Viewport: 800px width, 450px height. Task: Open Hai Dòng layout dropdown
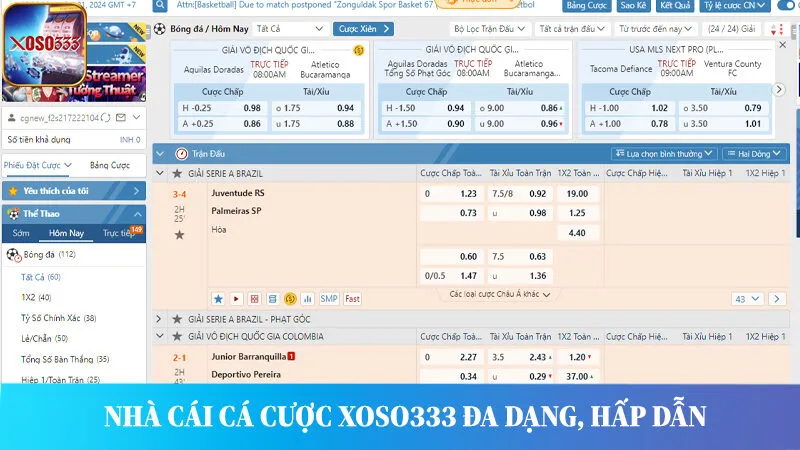point(754,154)
